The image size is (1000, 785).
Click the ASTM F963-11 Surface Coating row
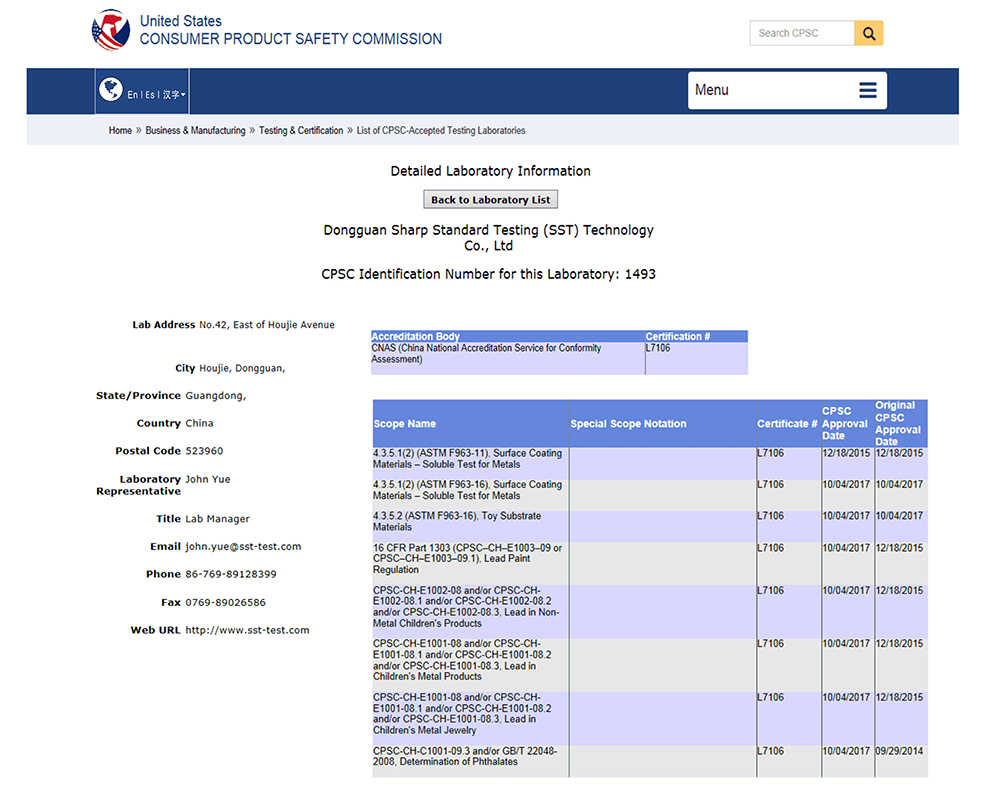click(x=650, y=463)
